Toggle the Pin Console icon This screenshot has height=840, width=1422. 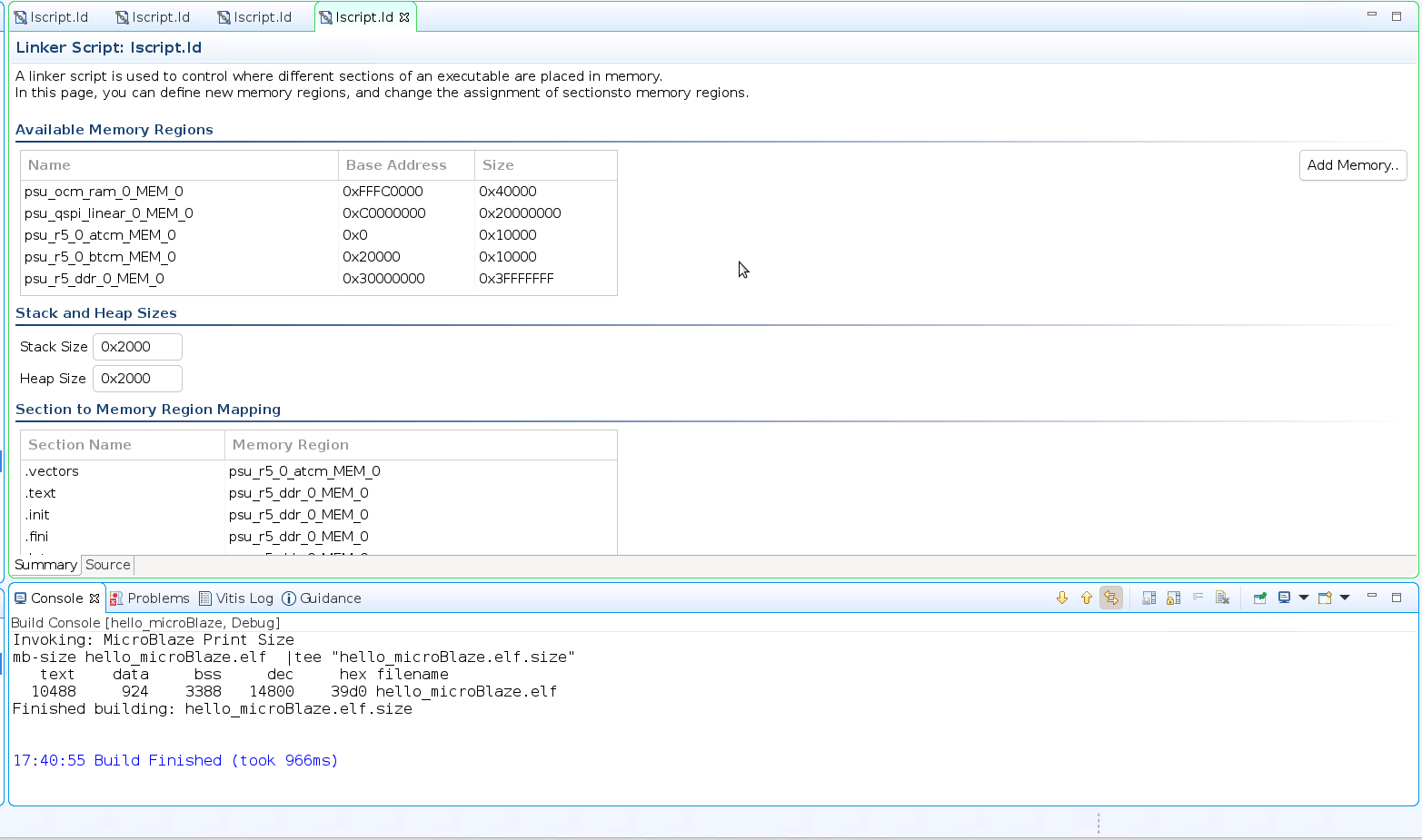(1259, 598)
